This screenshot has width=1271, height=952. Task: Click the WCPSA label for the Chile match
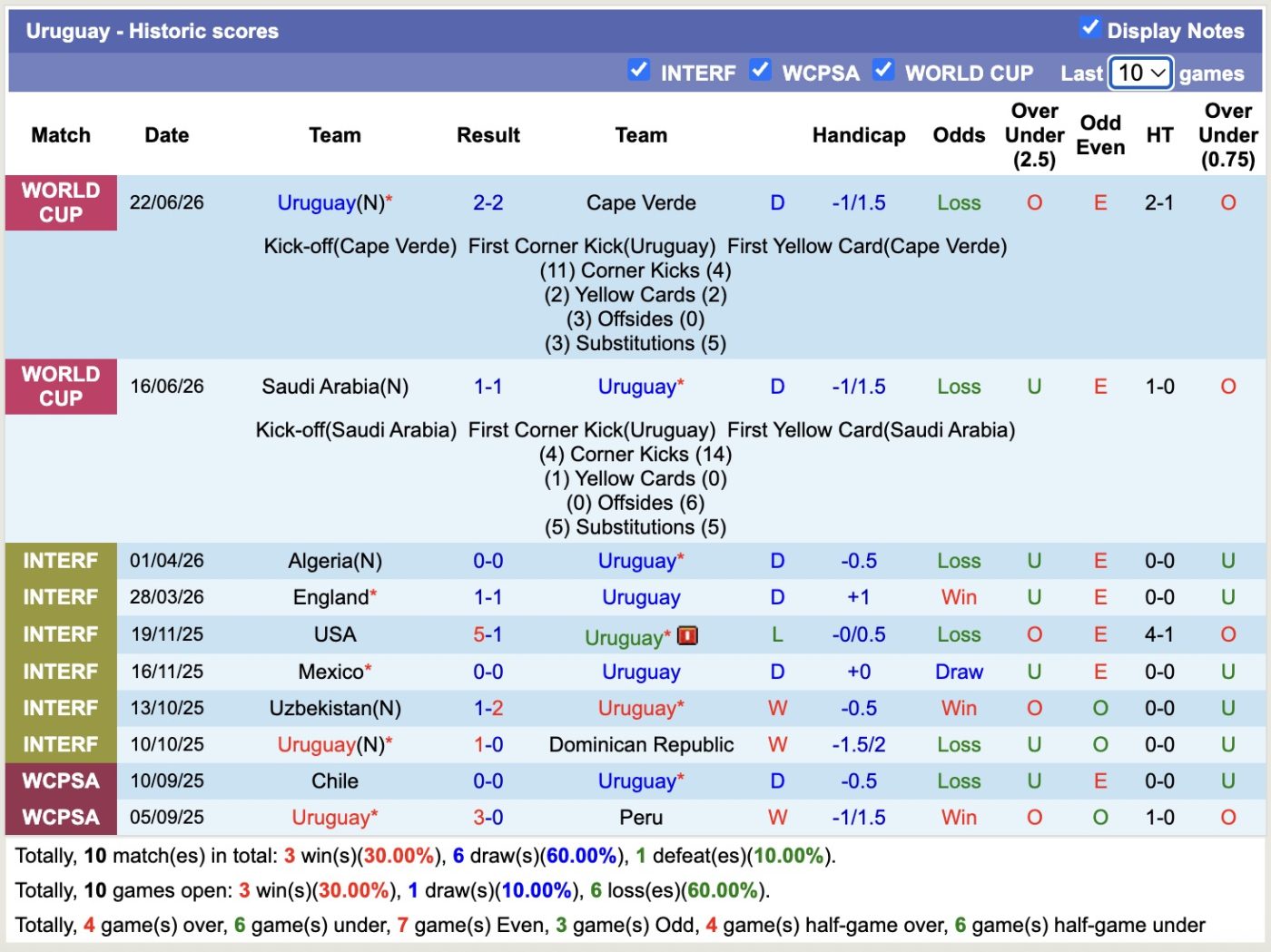tap(61, 780)
